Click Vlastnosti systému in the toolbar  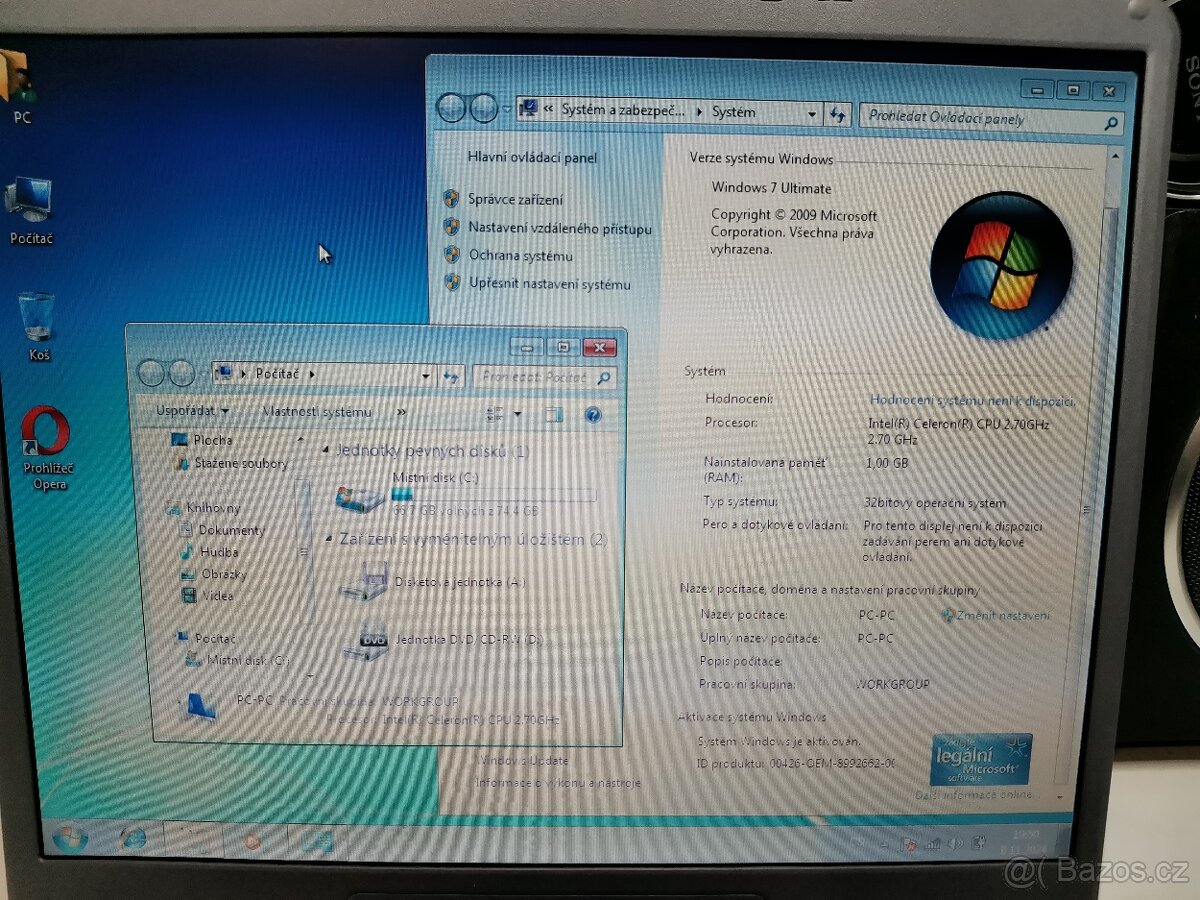click(x=317, y=411)
